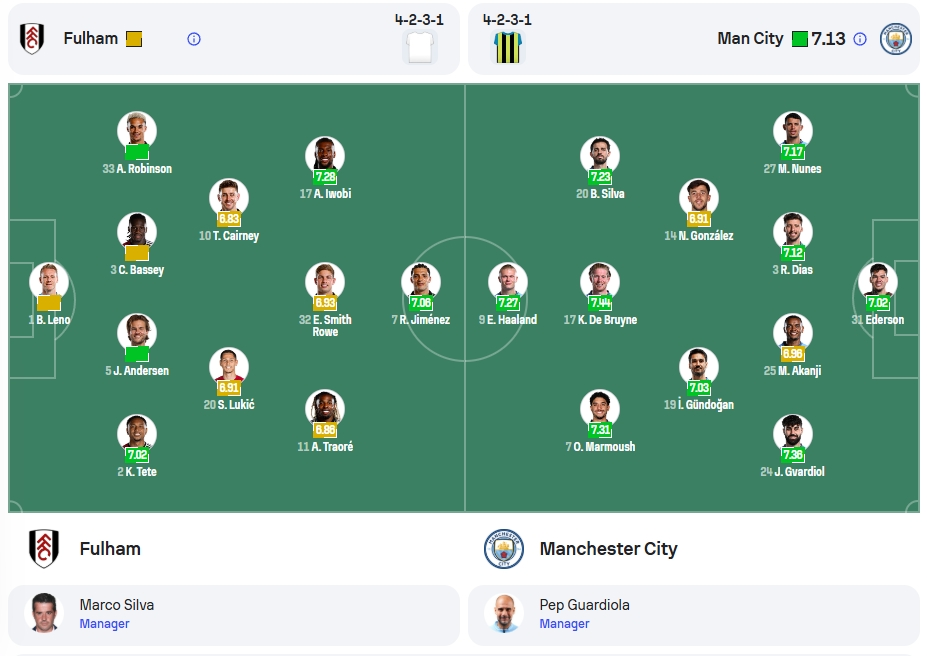The width and height of the screenshot is (927, 656).
Task: Select Ederson goalkeeper portrait
Action: [x=878, y=281]
